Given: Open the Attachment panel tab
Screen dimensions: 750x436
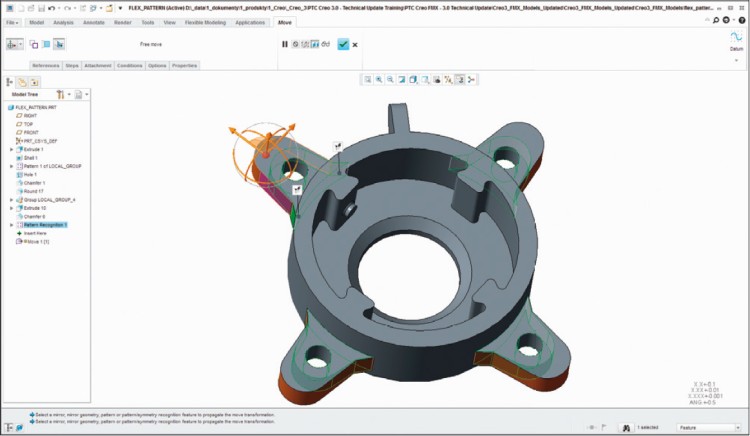Looking at the screenshot, I should tap(98, 65).
